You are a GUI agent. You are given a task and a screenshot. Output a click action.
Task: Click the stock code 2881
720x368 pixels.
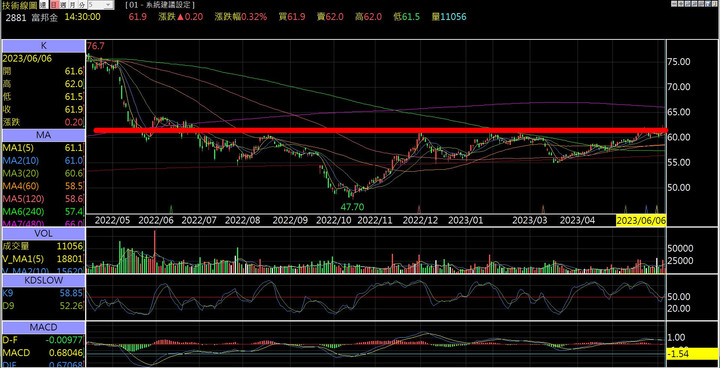click(16, 17)
